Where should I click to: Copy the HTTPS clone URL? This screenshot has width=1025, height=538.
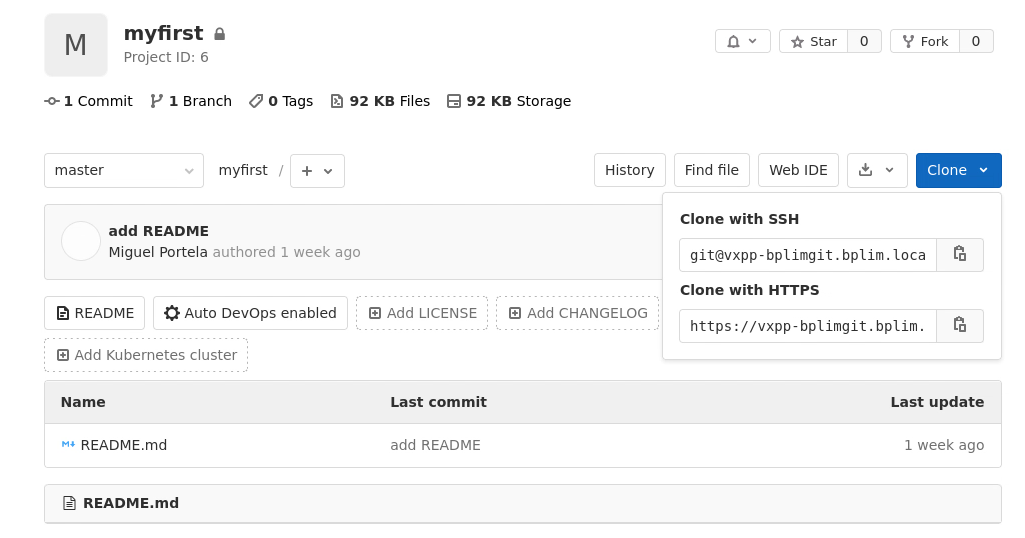pyautogui.click(x=959, y=325)
